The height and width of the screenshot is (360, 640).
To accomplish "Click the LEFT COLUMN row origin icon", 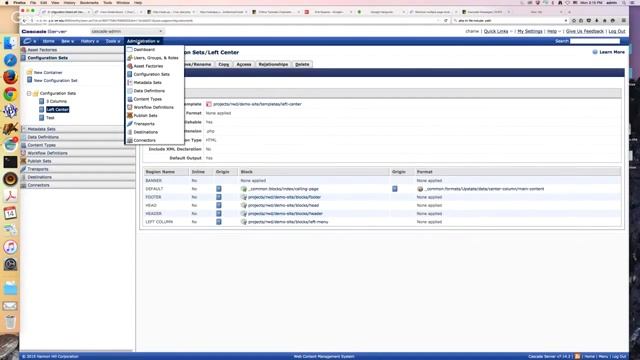I will click(219, 222).
